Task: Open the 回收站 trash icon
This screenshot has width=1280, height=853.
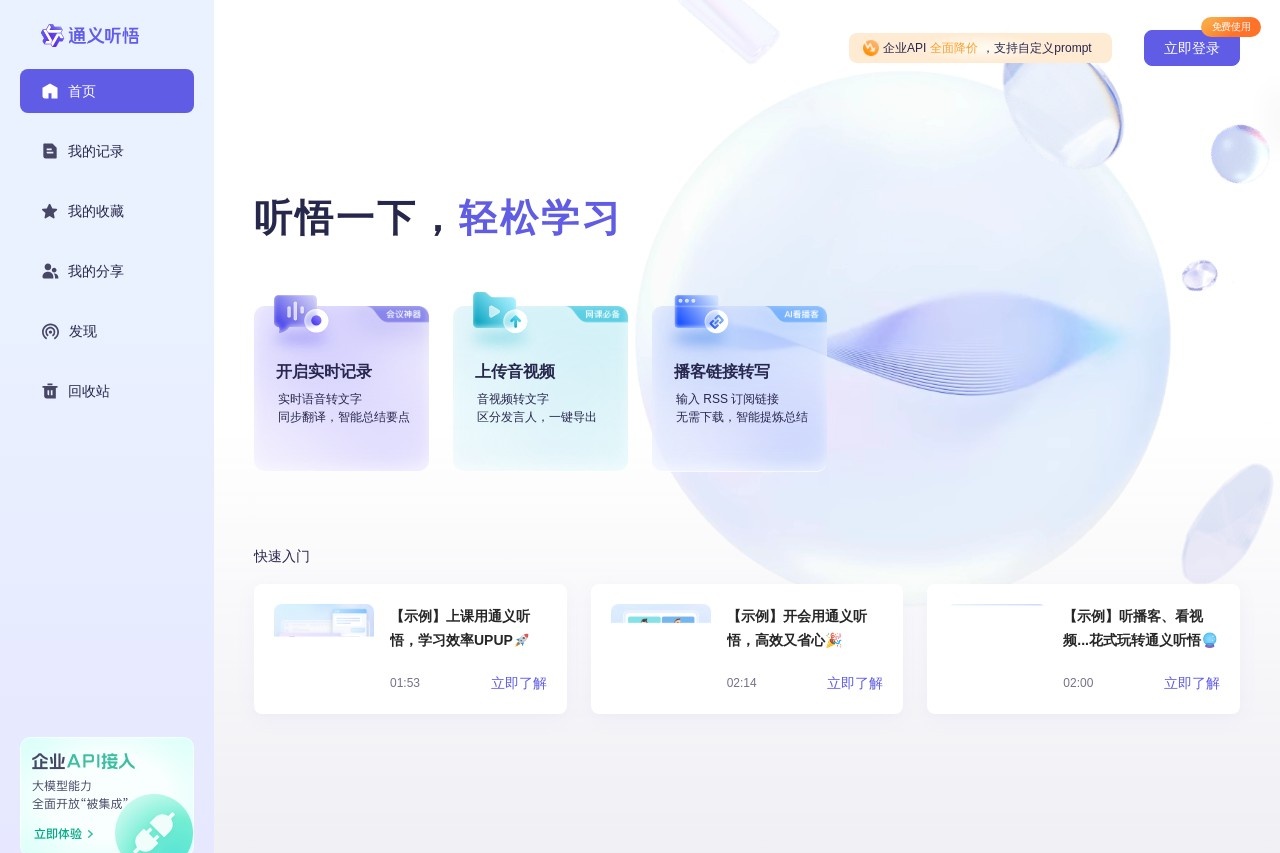Action: pyautogui.click(x=50, y=391)
